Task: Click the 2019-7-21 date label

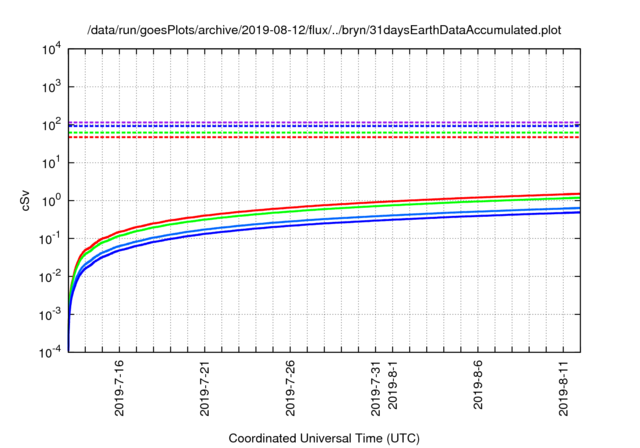Action: (x=204, y=388)
